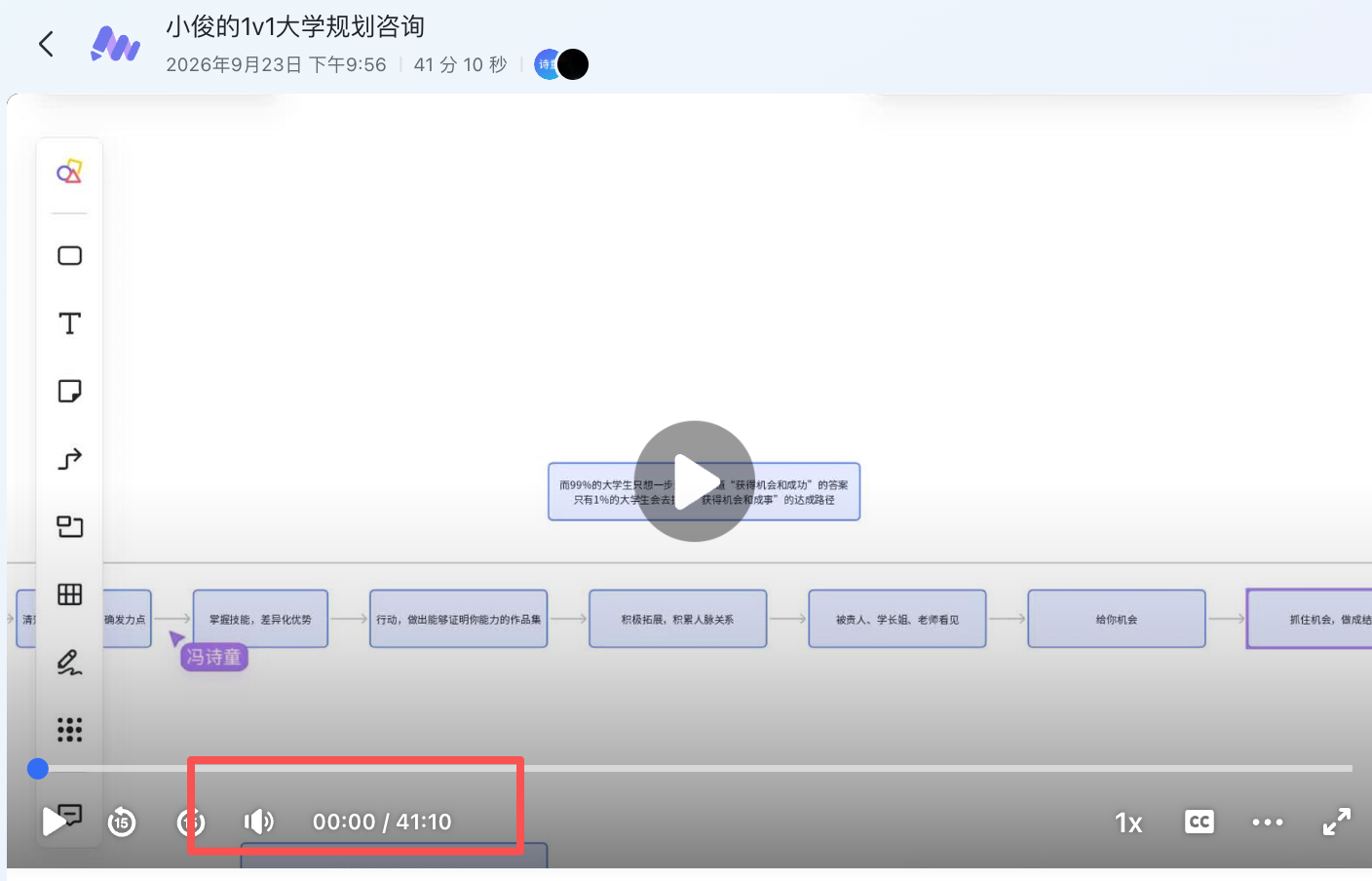Skip forward 15 seconds
1372x881 pixels.
click(x=191, y=823)
